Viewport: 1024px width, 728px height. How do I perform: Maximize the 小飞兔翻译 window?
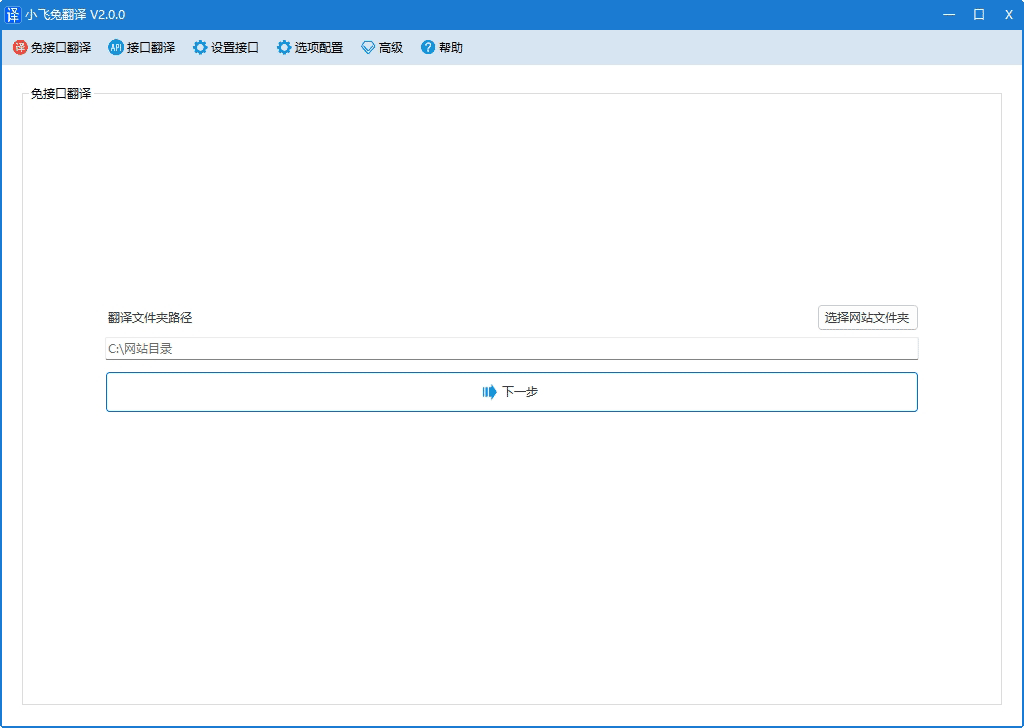(979, 14)
